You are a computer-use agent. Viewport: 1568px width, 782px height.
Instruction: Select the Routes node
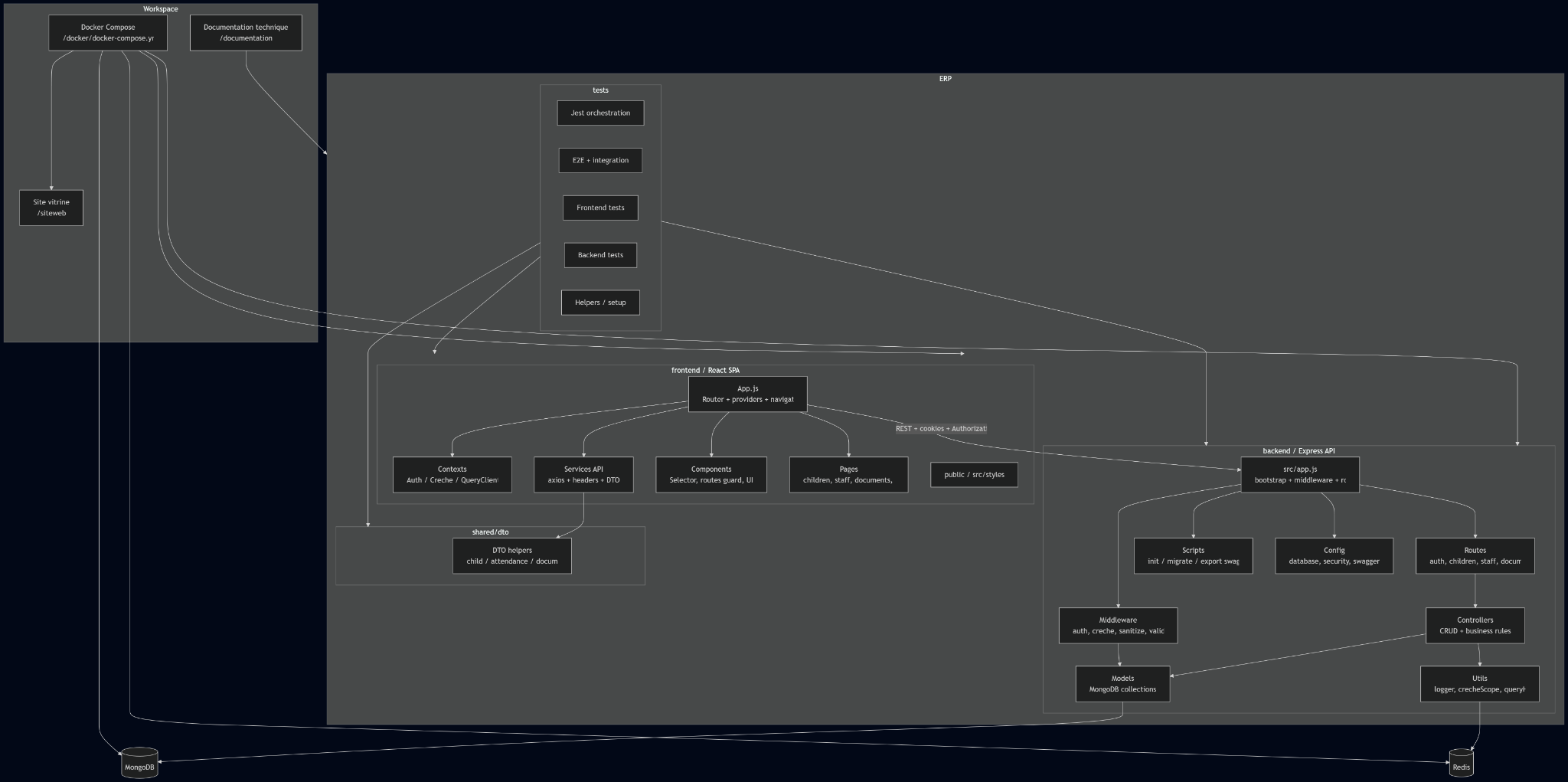[1475, 556]
